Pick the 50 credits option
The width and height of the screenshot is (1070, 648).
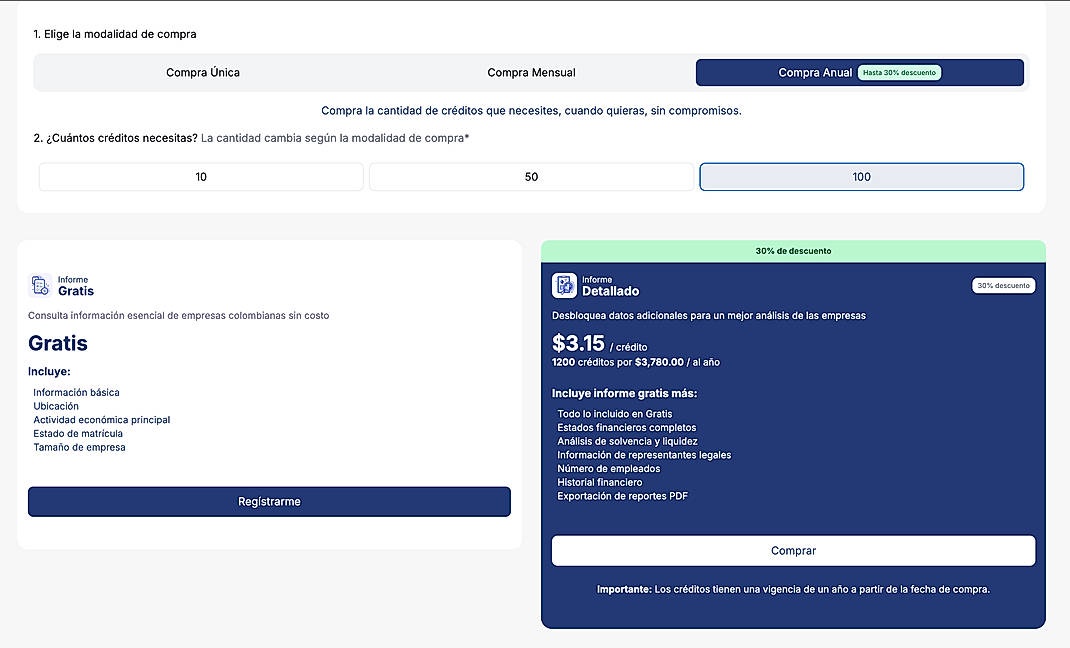pos(532,177)
